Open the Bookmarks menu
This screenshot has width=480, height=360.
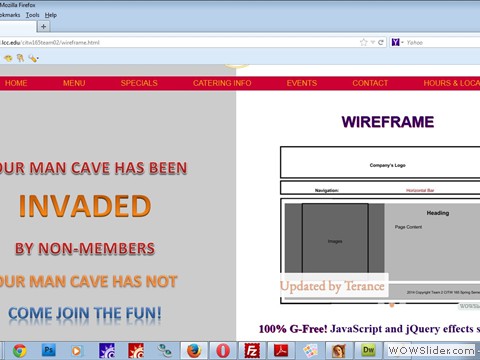point(10,15)
